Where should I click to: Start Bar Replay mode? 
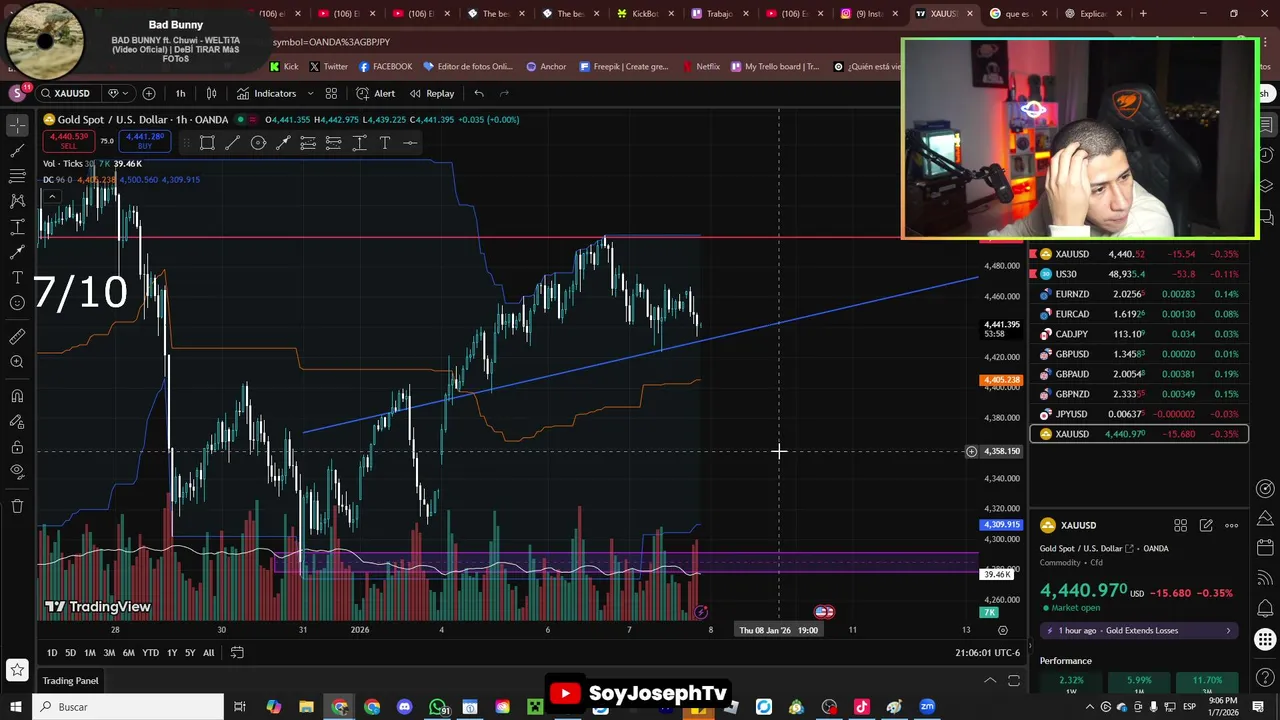[x=431, y=93]
